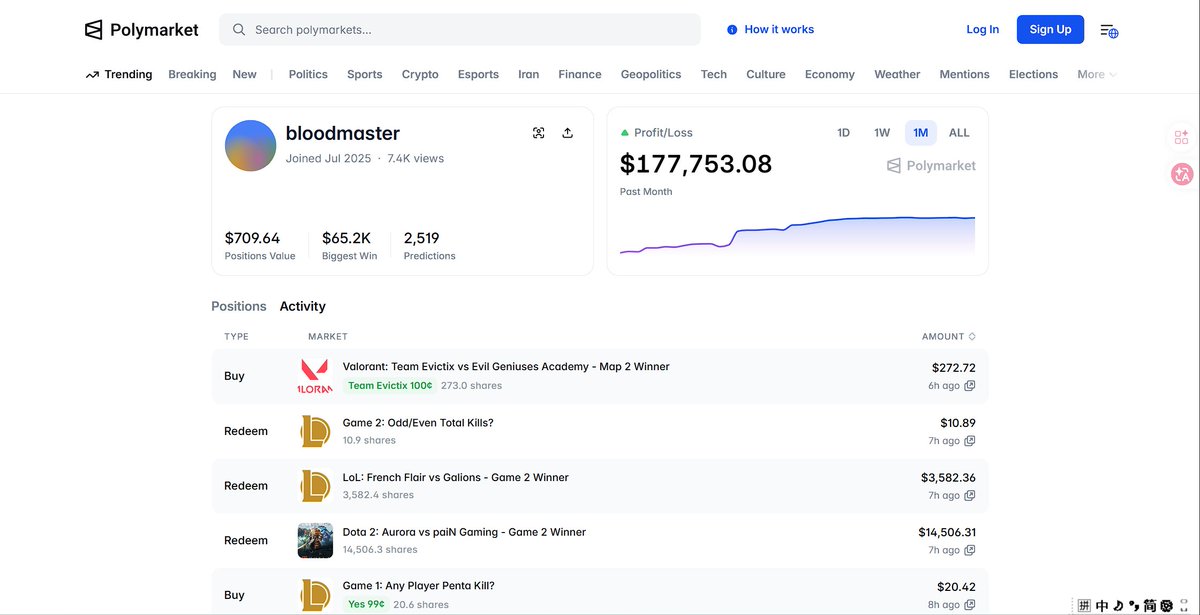Open LoL French Flair vs Galions market
This screenshot has width=1200, height=615.
coord(456,478)
